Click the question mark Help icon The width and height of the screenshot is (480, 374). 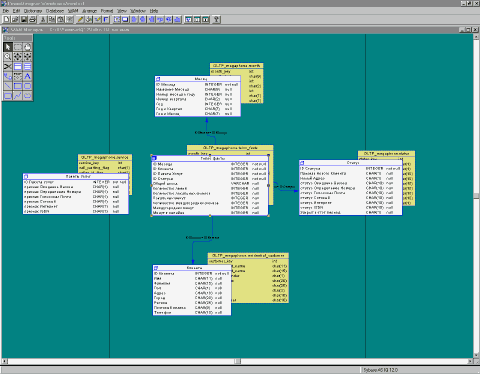pyautogui.click(x=216, y=20)
